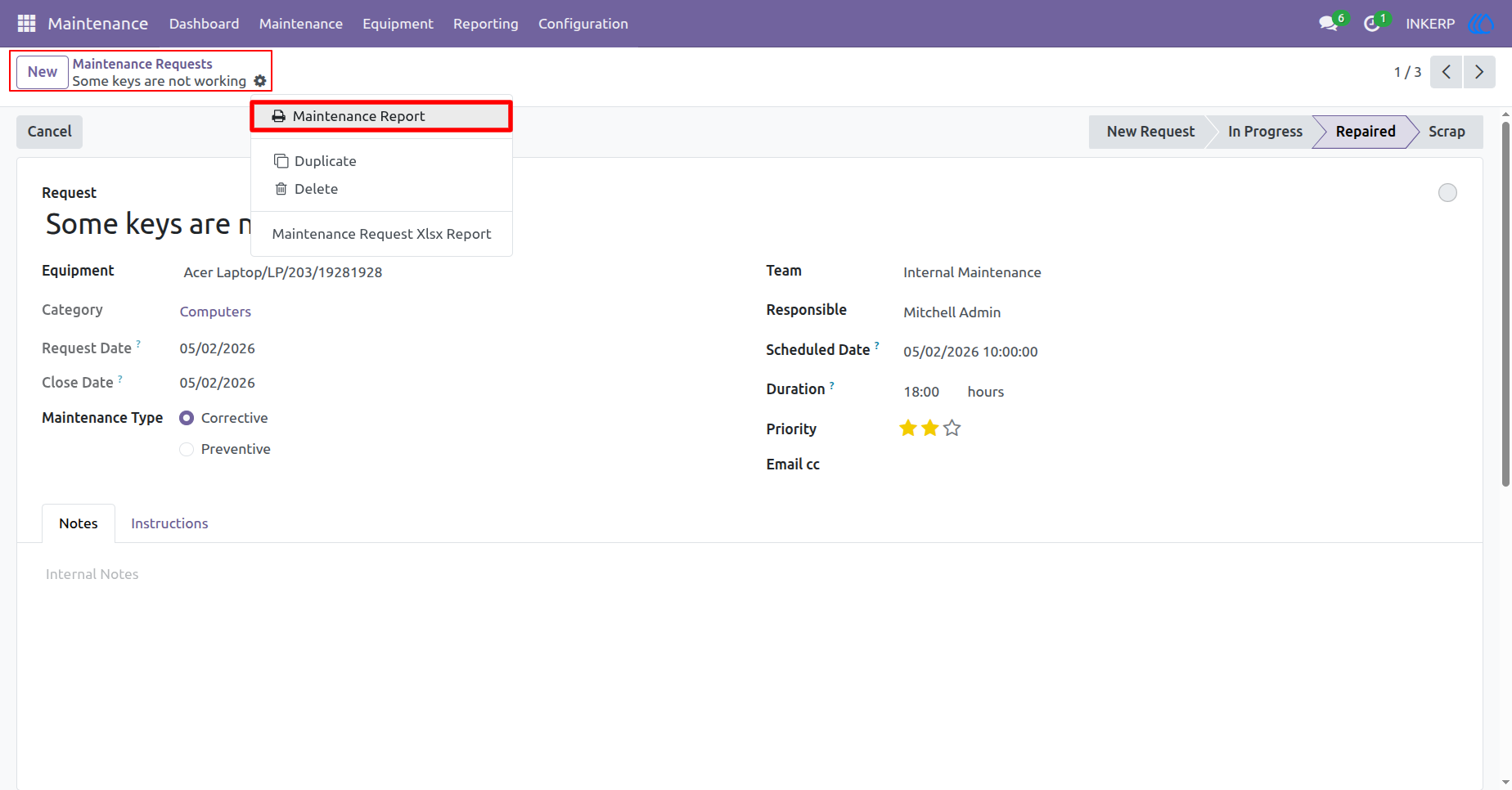Screen dimensions: 1512x790
Task: Set priority to the third star
Action: coord(952,428)
